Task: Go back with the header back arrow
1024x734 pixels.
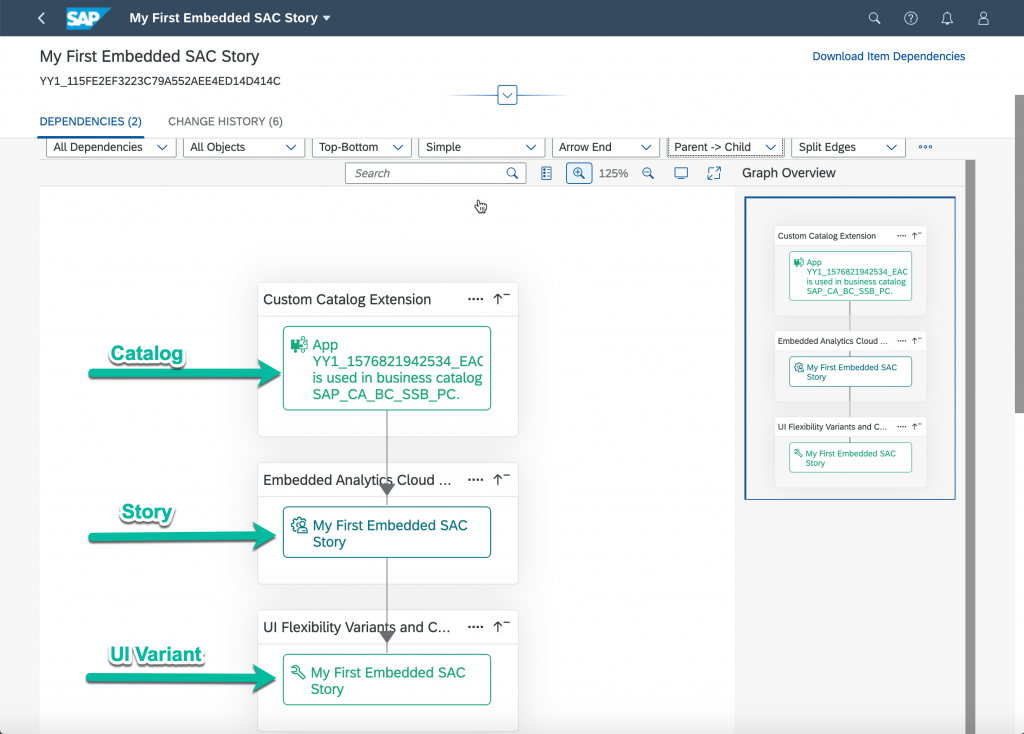Action: coord(42,18)
